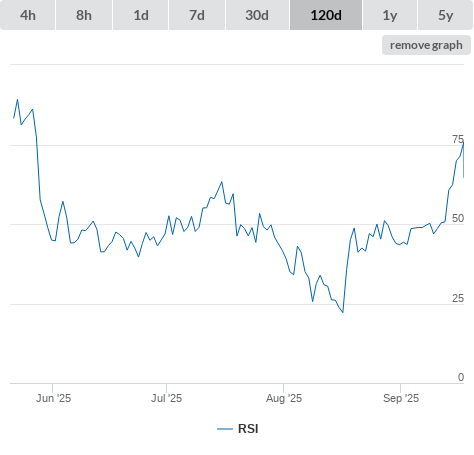The image size is (474, 455).
Task: Click the Sep '25 axis label
Action: pyautogui.click(x=401, y=398)
